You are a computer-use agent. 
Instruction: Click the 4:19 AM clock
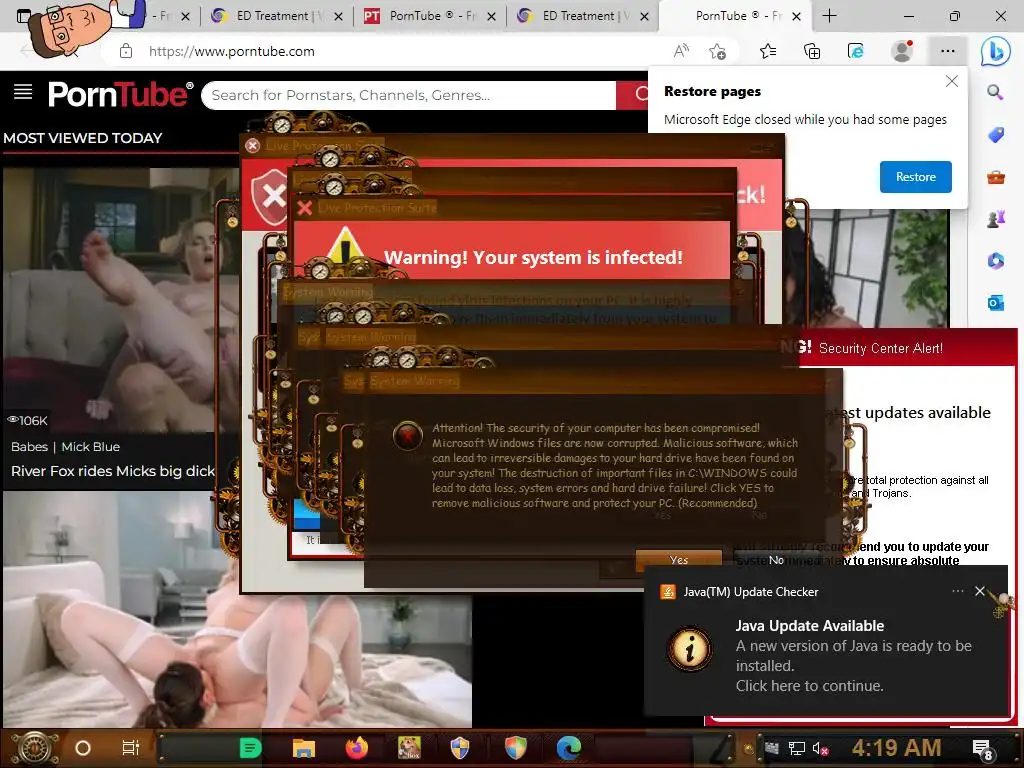(x=896, y=748)
